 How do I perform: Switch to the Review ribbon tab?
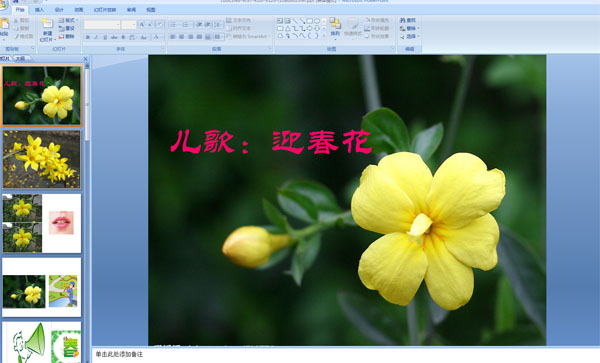coord(131,10)
